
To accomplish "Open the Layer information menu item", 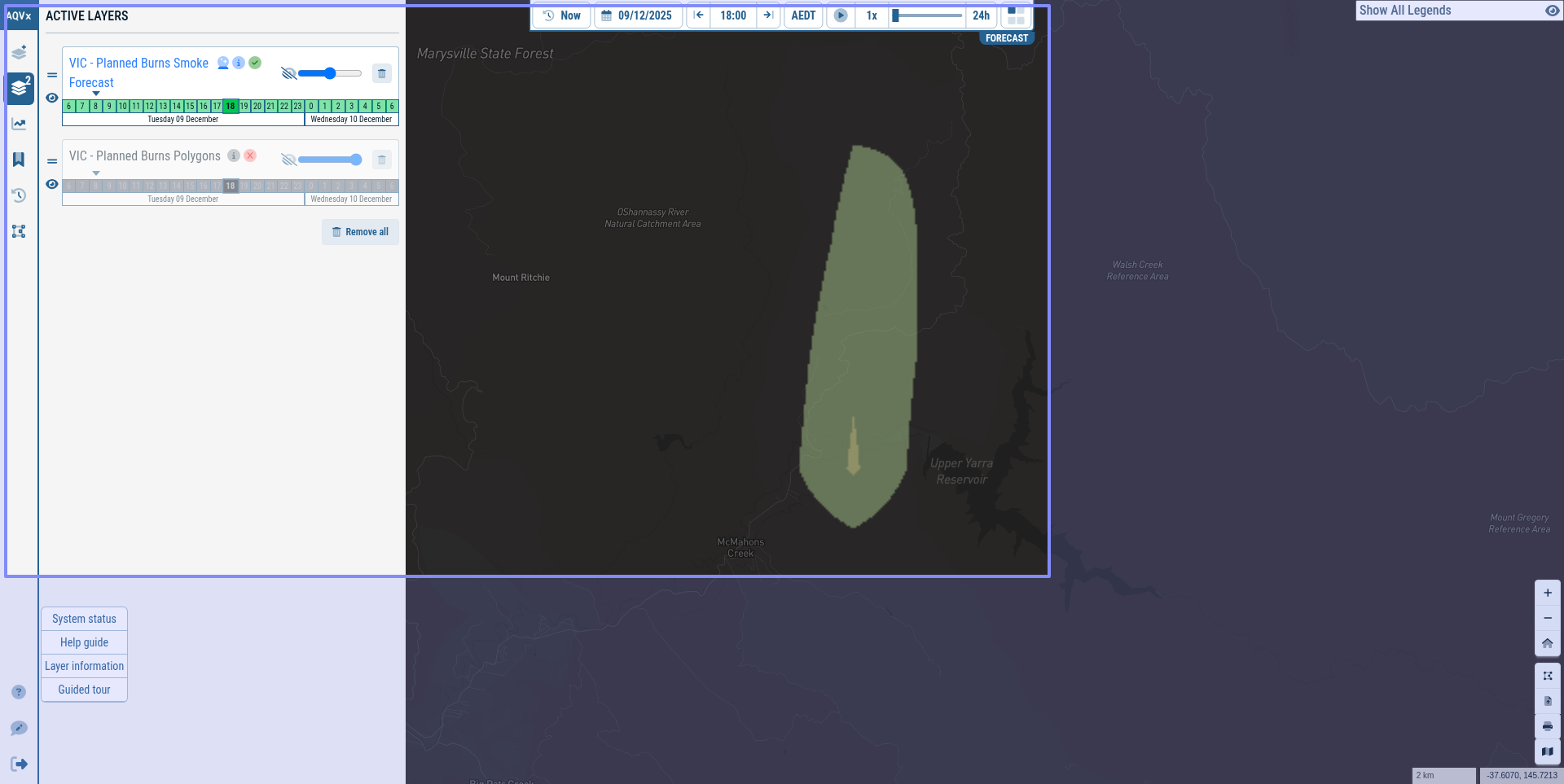I will [84, 666].
